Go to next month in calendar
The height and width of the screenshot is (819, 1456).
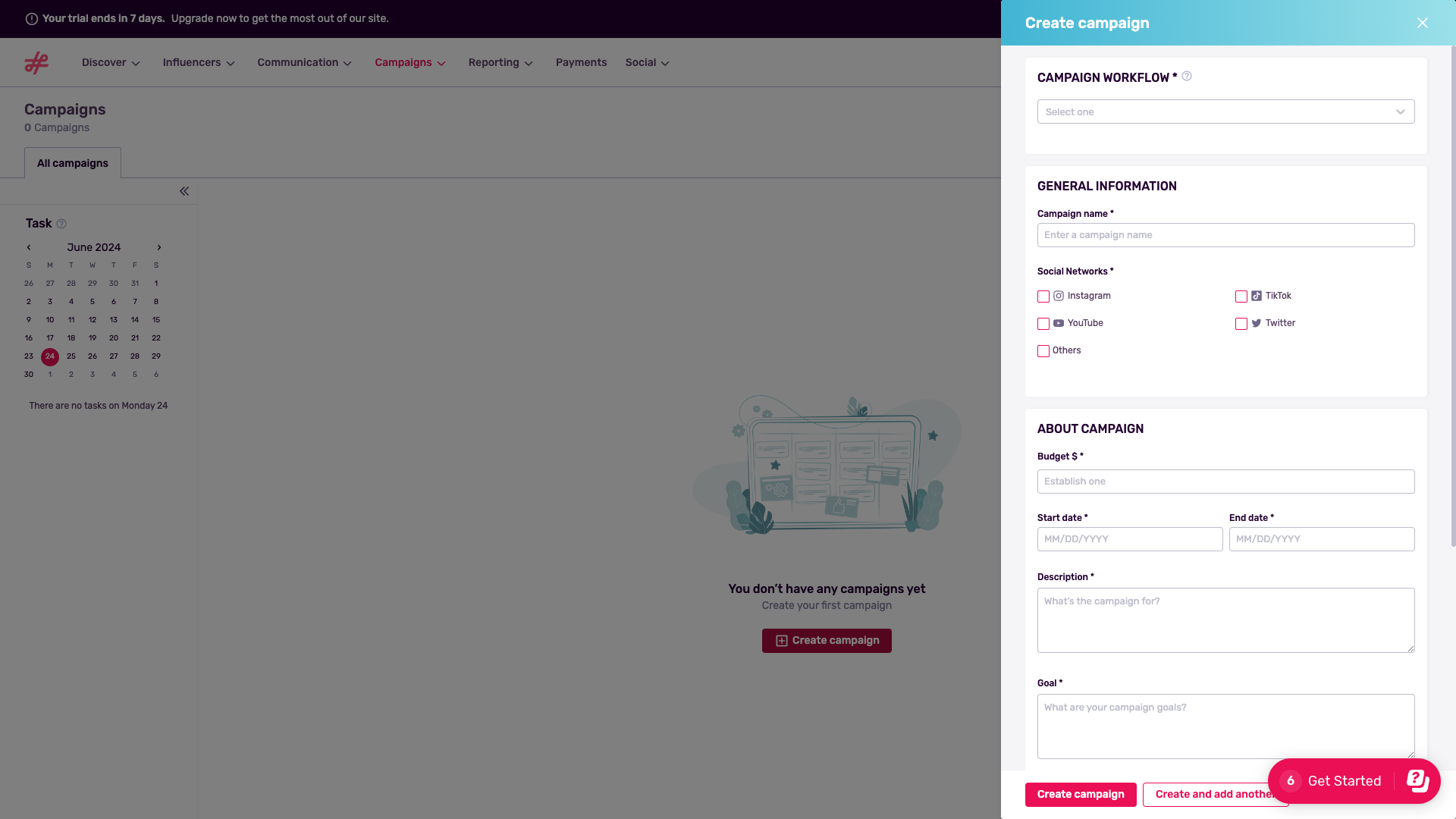(x=159, y=247)
